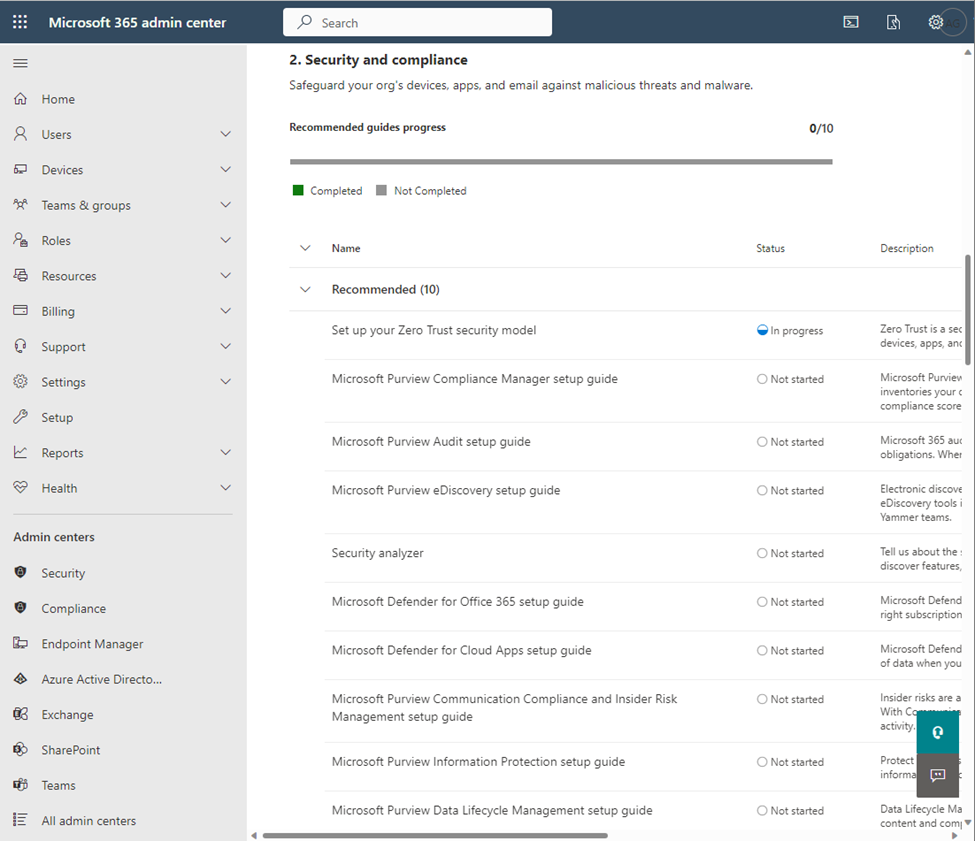Open SharePoint admin center
975x841 pixels.
[x=70, y=750]
